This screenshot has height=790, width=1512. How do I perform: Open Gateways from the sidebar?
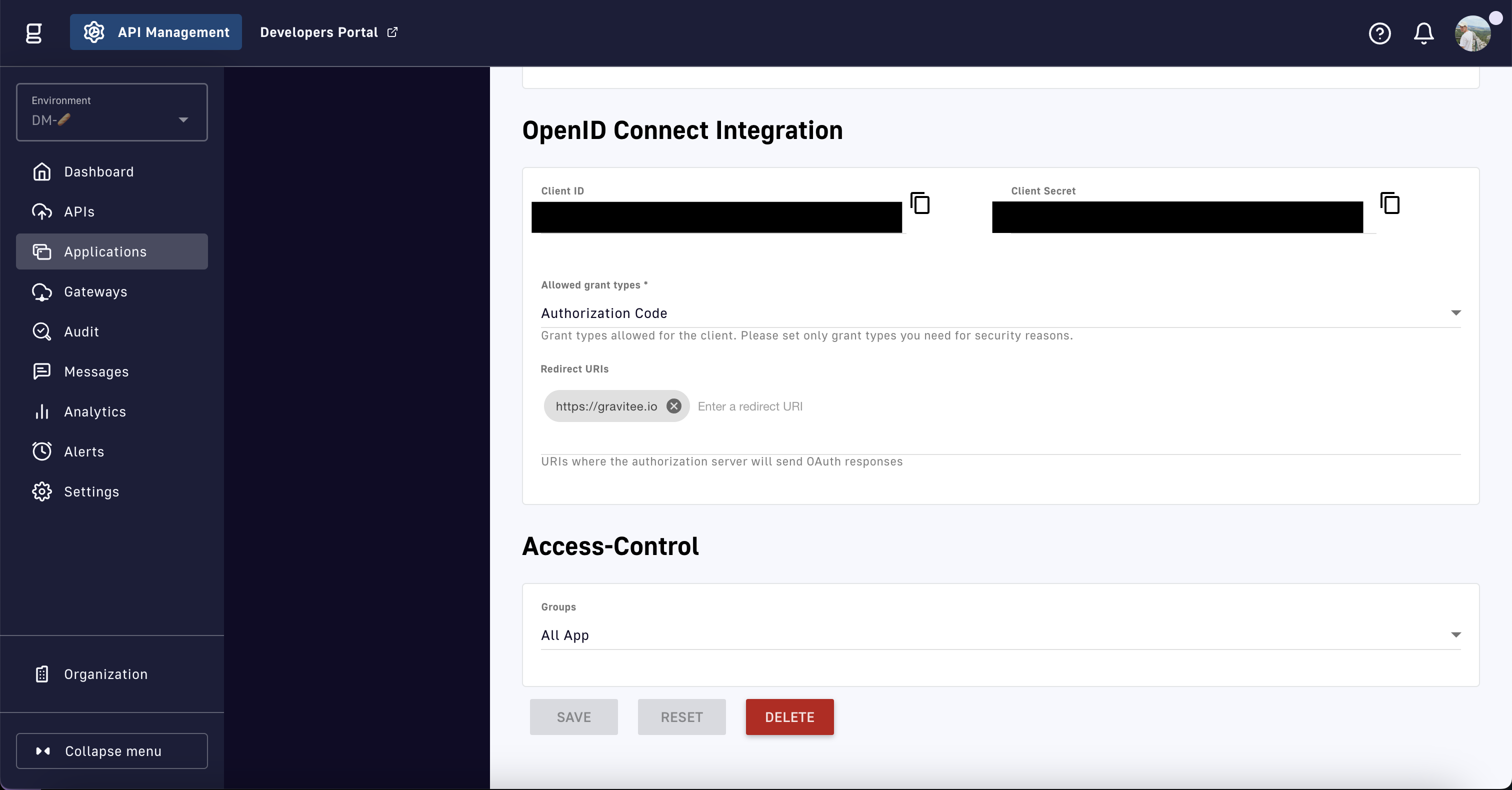pyautogui.click(x=95, y=291)
